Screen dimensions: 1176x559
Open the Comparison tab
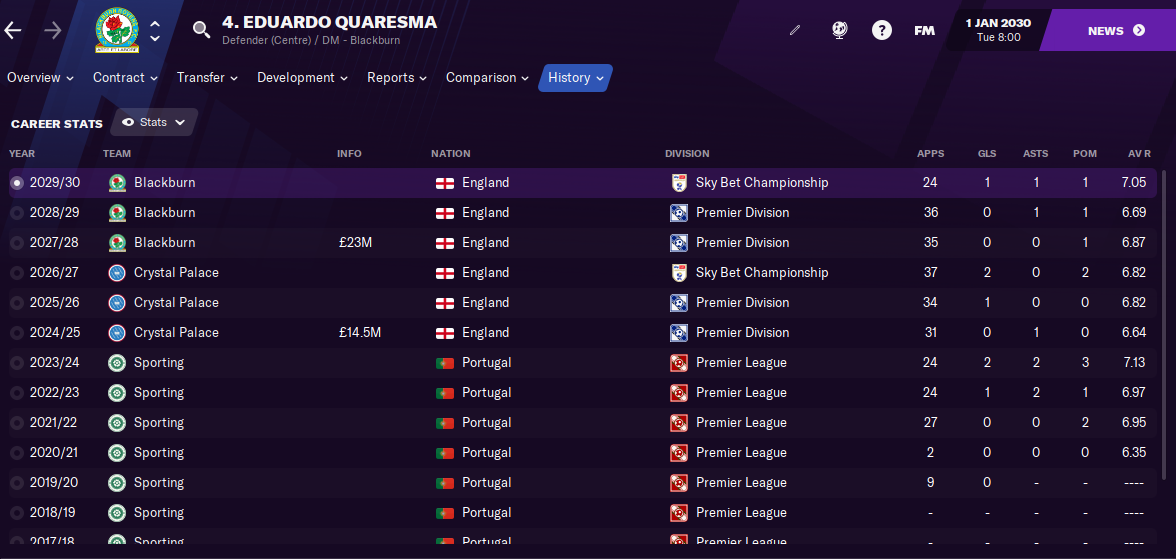[488, 77]
